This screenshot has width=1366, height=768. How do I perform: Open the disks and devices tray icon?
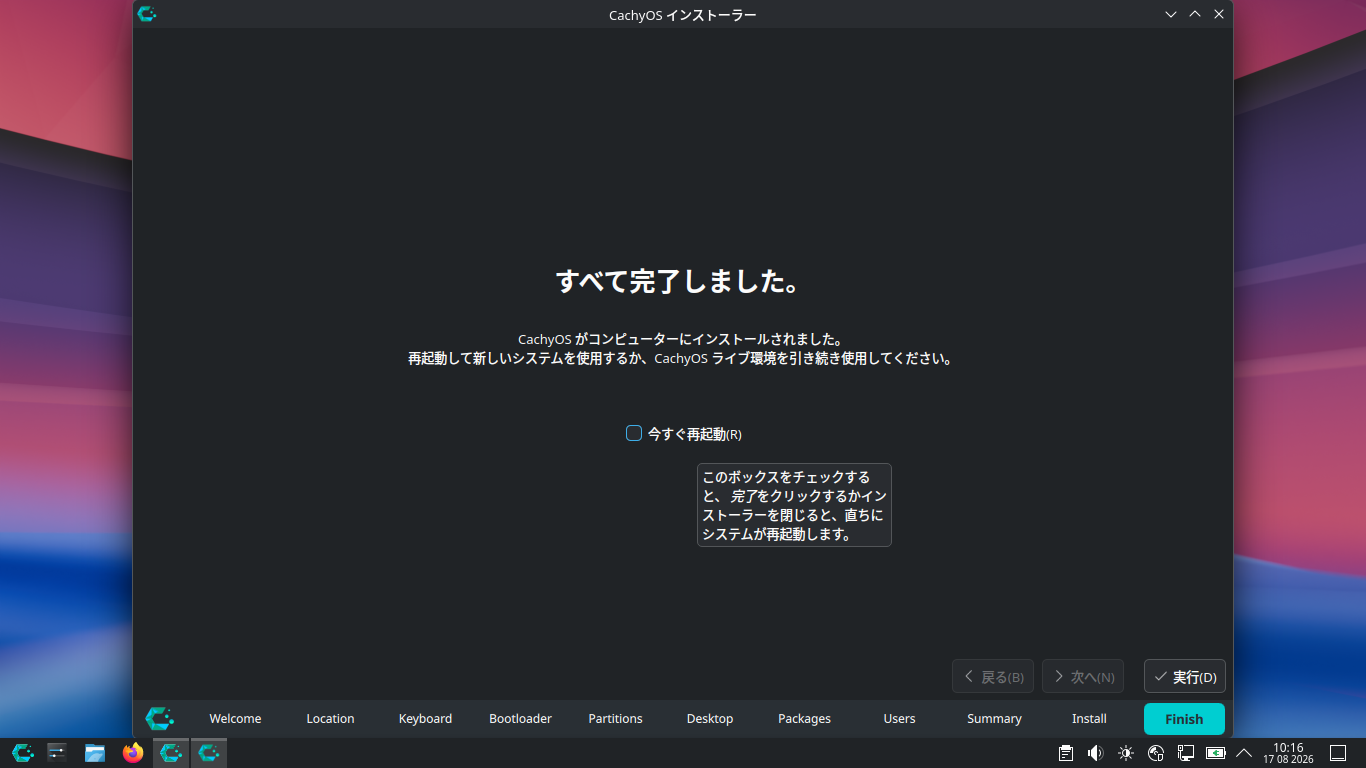click(x=1156, y=753)
